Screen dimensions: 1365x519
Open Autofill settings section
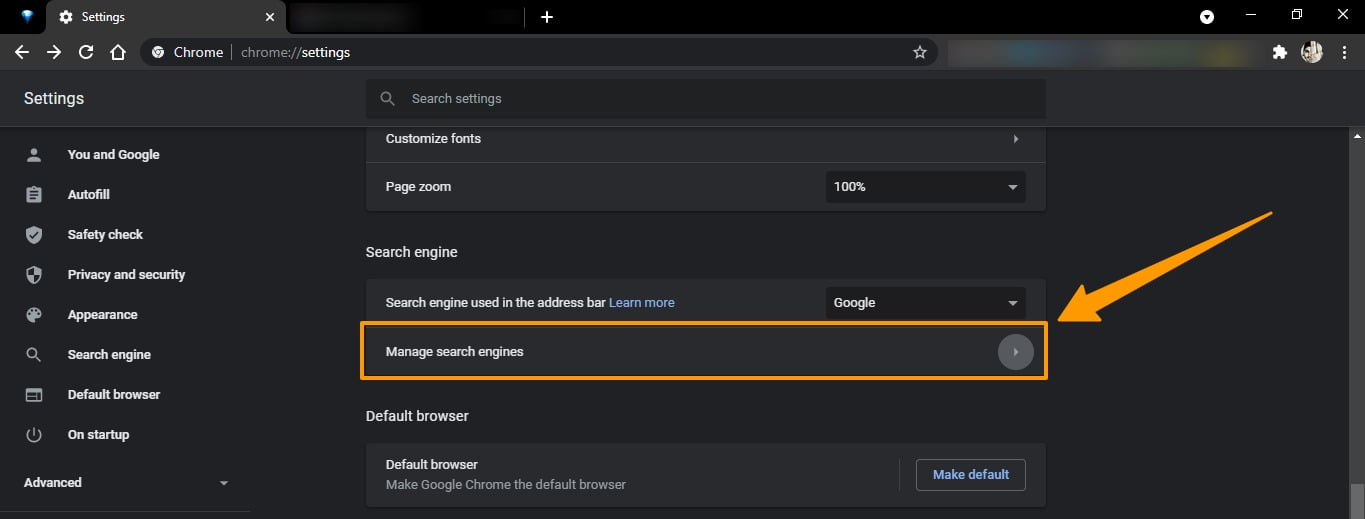tap(89, 194)
